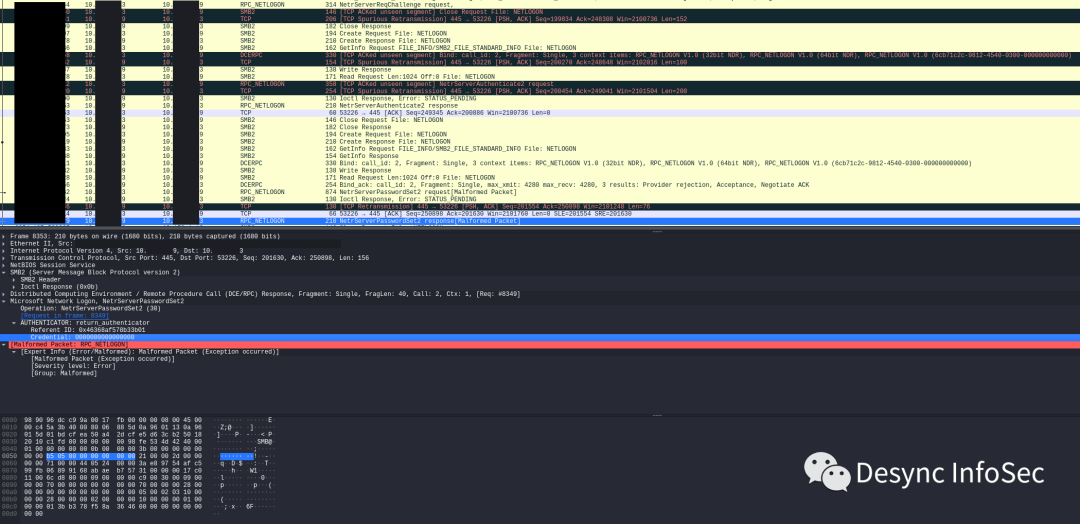
Task: Expand the Transmission Control Protocol node
Action: [4, 258]
